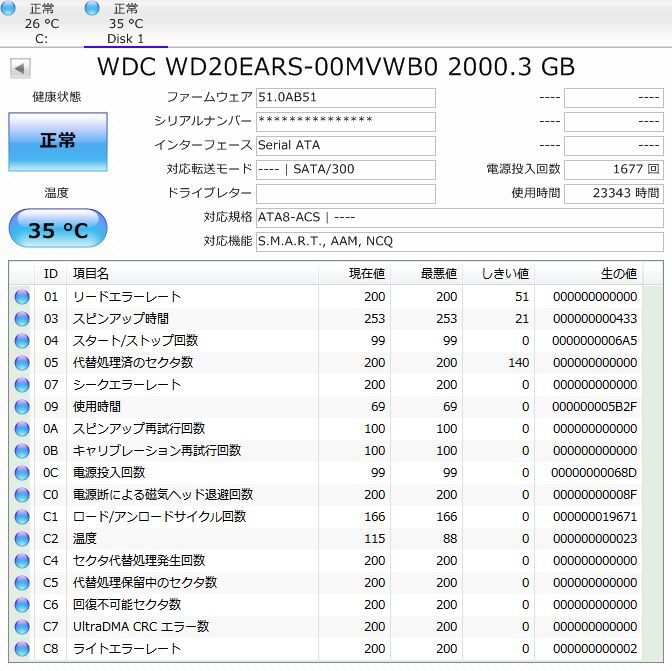Click the 項目名 column header
The width and height of the screenshot is (672, 671).
(x=192, y=273)
